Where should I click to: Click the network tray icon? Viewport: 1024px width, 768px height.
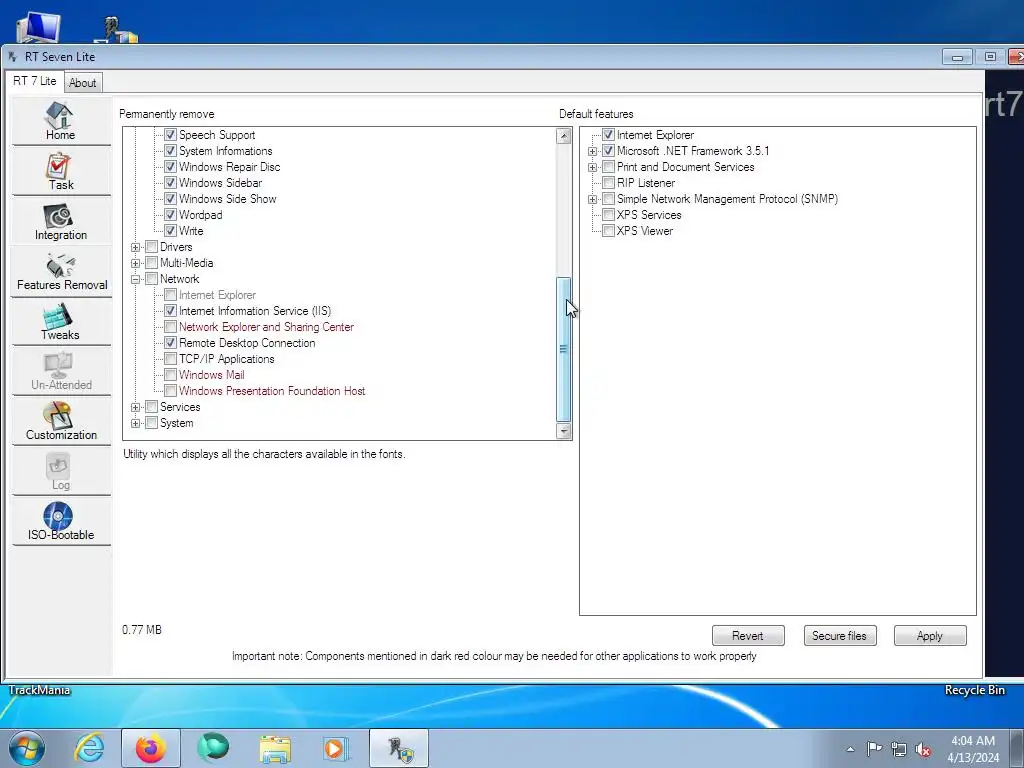tap(899, 749)
